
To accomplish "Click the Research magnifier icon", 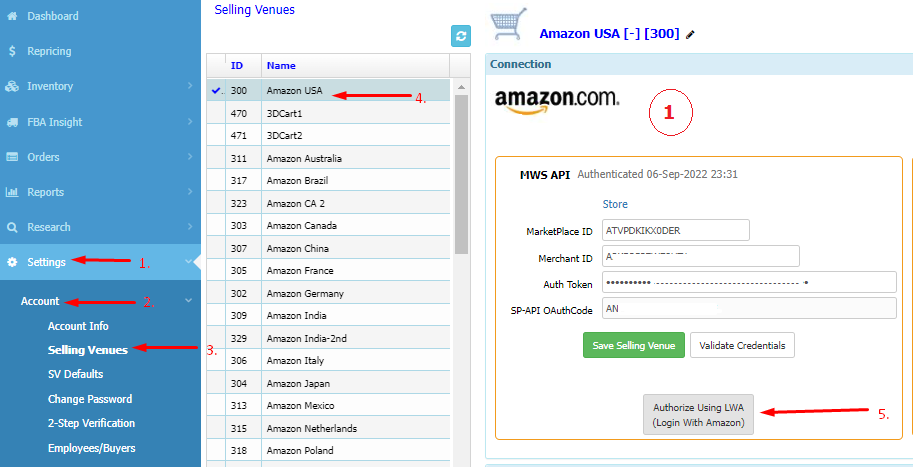I will (12, 227).
